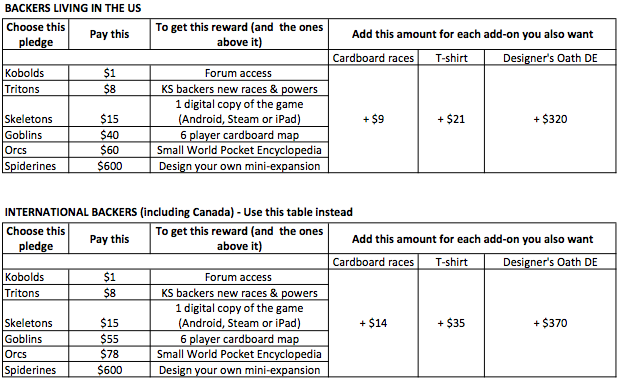Image resolution: width=620 pixels, height=383 pixels.
Task: Click the + $14 international Cardboard races cell
Action: click(x=373, y=323)
